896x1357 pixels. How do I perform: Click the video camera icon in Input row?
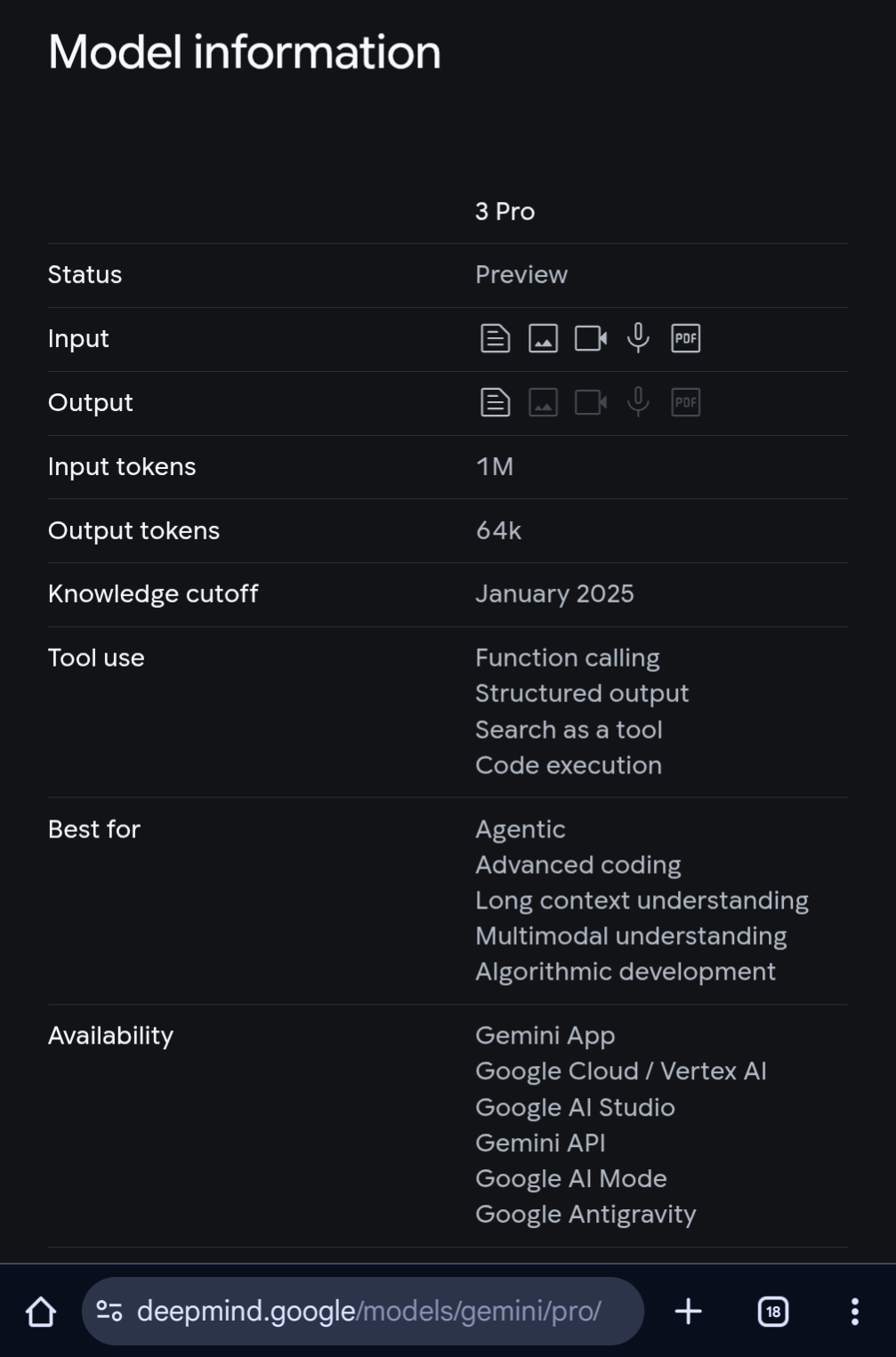[x=591, y=339]
